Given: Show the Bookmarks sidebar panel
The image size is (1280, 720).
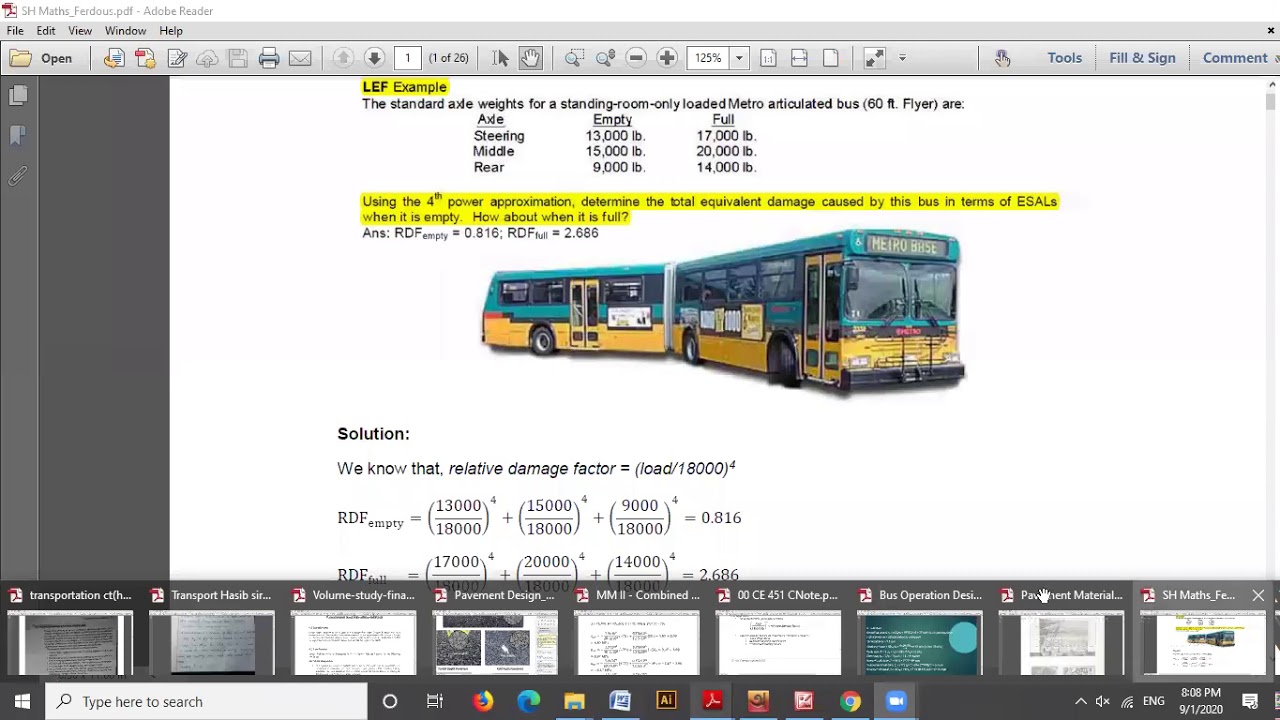Looking at the screenshot, I should tap(18, 135).
